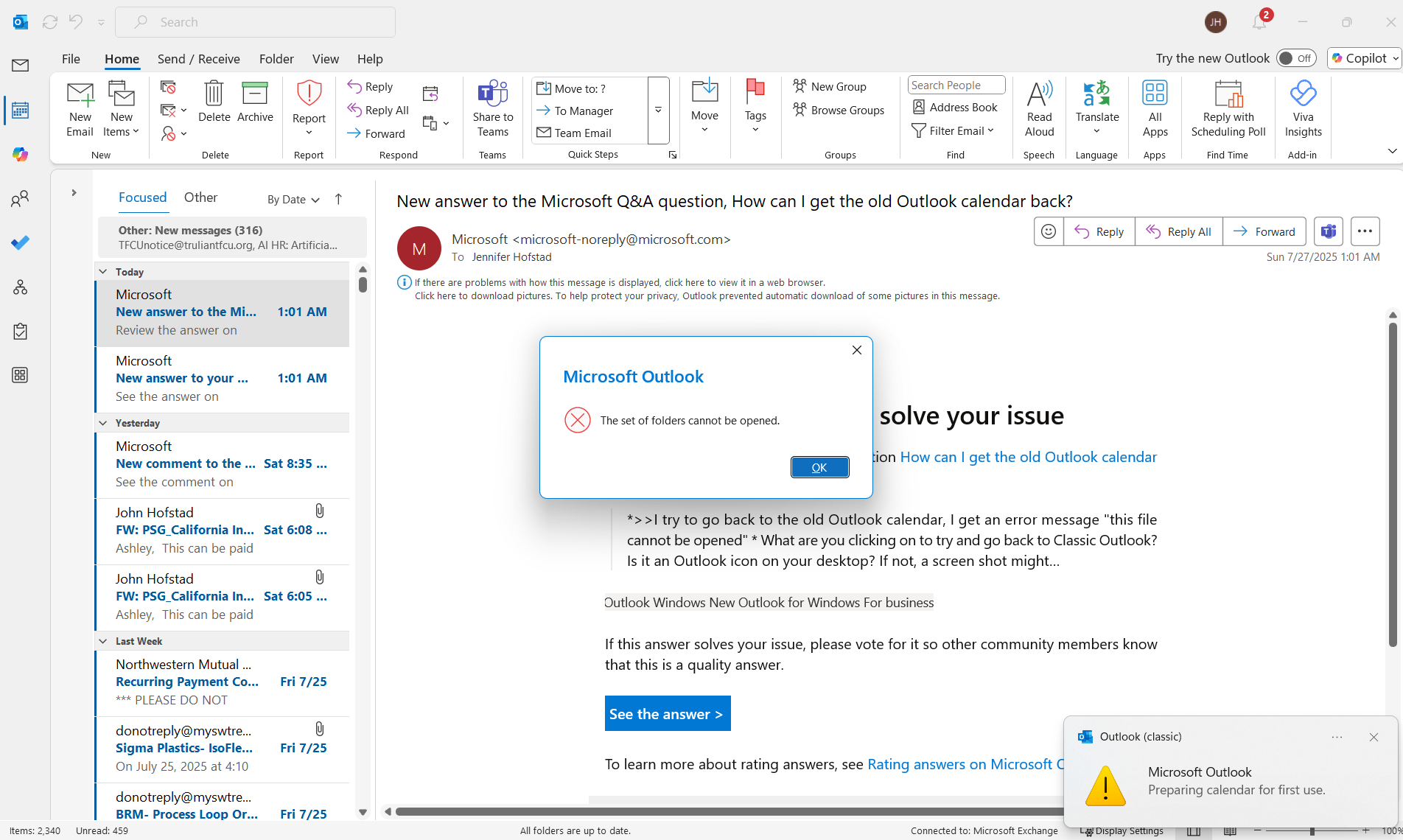The image size is (1403, 840).
Task: Open 'How can I get the old Outlook calendar' link
Action: tap(1028, 457)
